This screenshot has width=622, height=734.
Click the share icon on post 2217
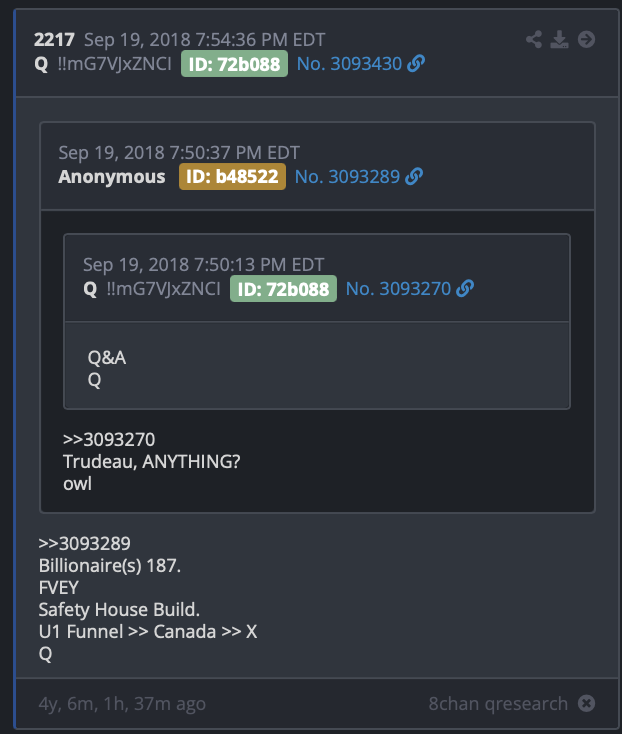[534, 39]
